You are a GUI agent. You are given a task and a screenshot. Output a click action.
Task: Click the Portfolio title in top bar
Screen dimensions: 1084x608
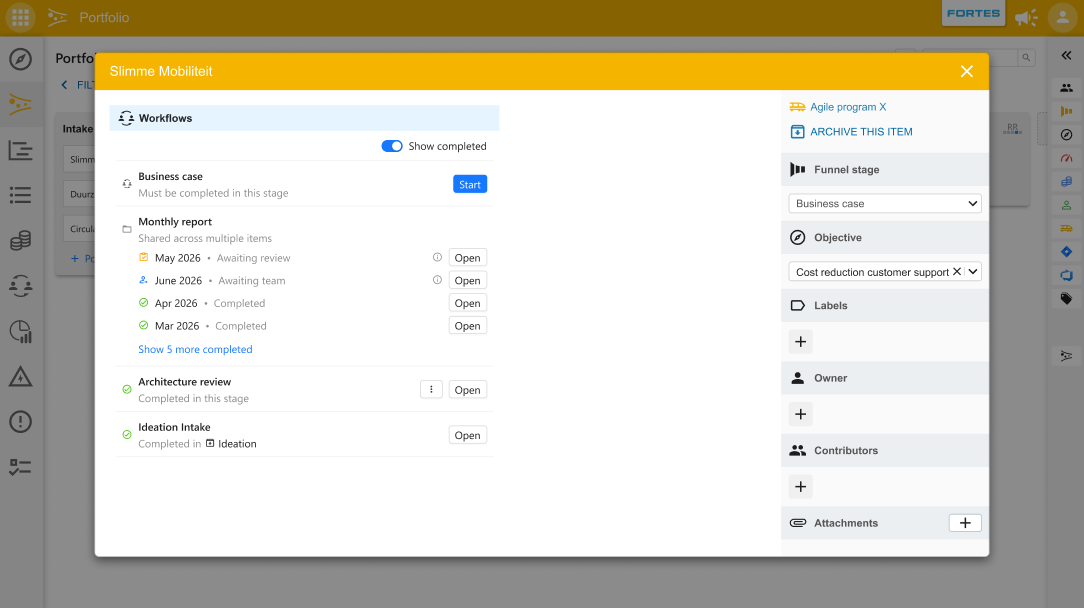click(104, 17)
